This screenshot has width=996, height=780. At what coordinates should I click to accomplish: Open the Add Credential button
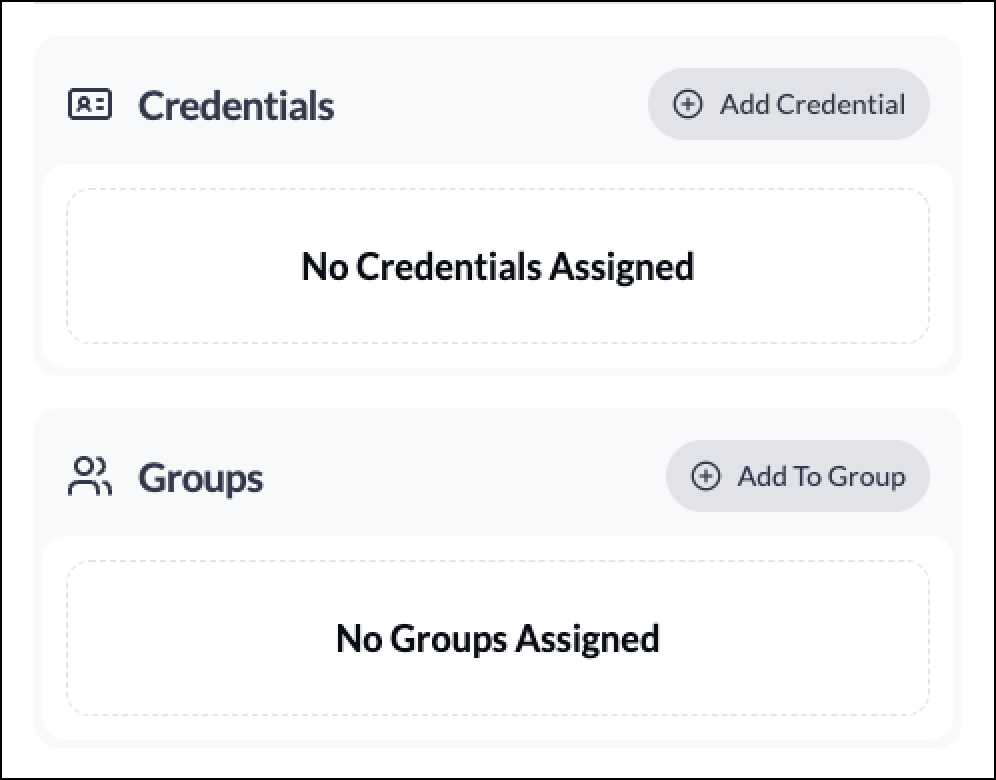(788, 104)
